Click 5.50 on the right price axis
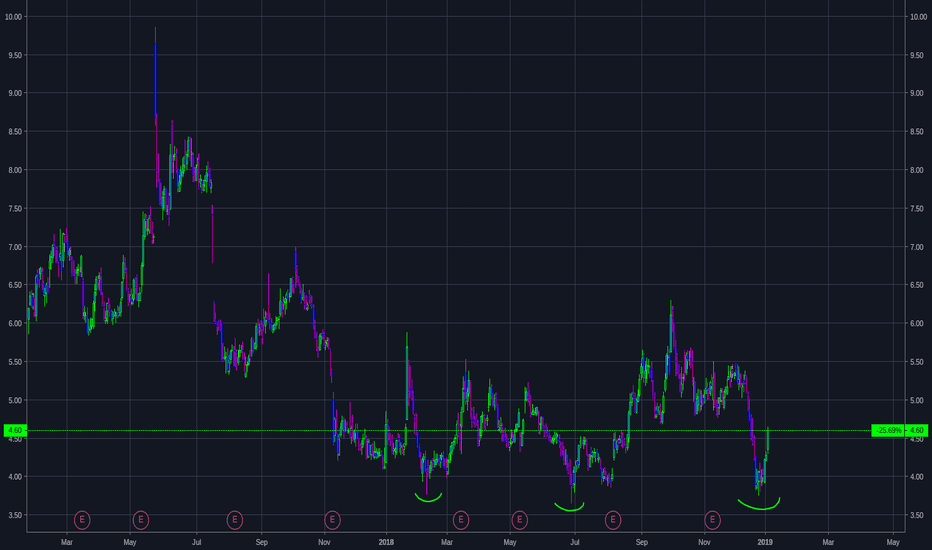The height and width of the screenshot is (550, 932). [917, 362]
